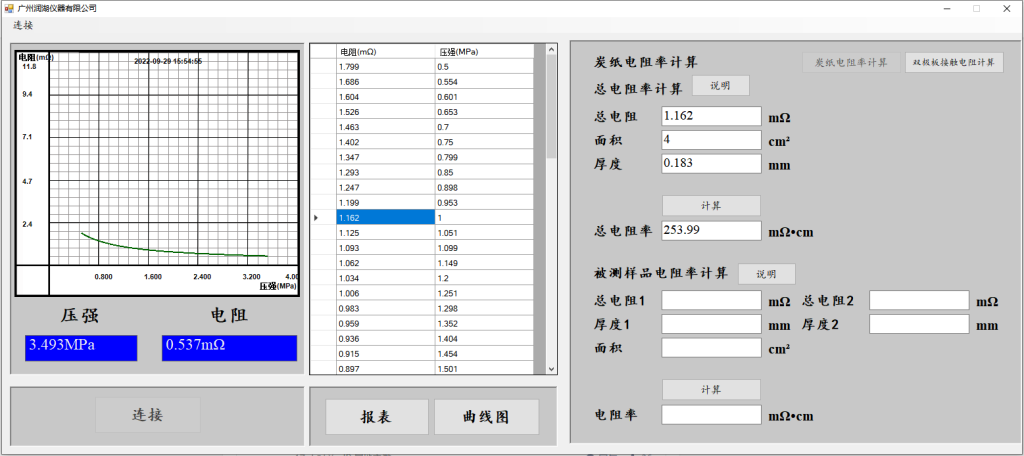
Task: Click the empty 总电阻1 input field
Action: 711,300
